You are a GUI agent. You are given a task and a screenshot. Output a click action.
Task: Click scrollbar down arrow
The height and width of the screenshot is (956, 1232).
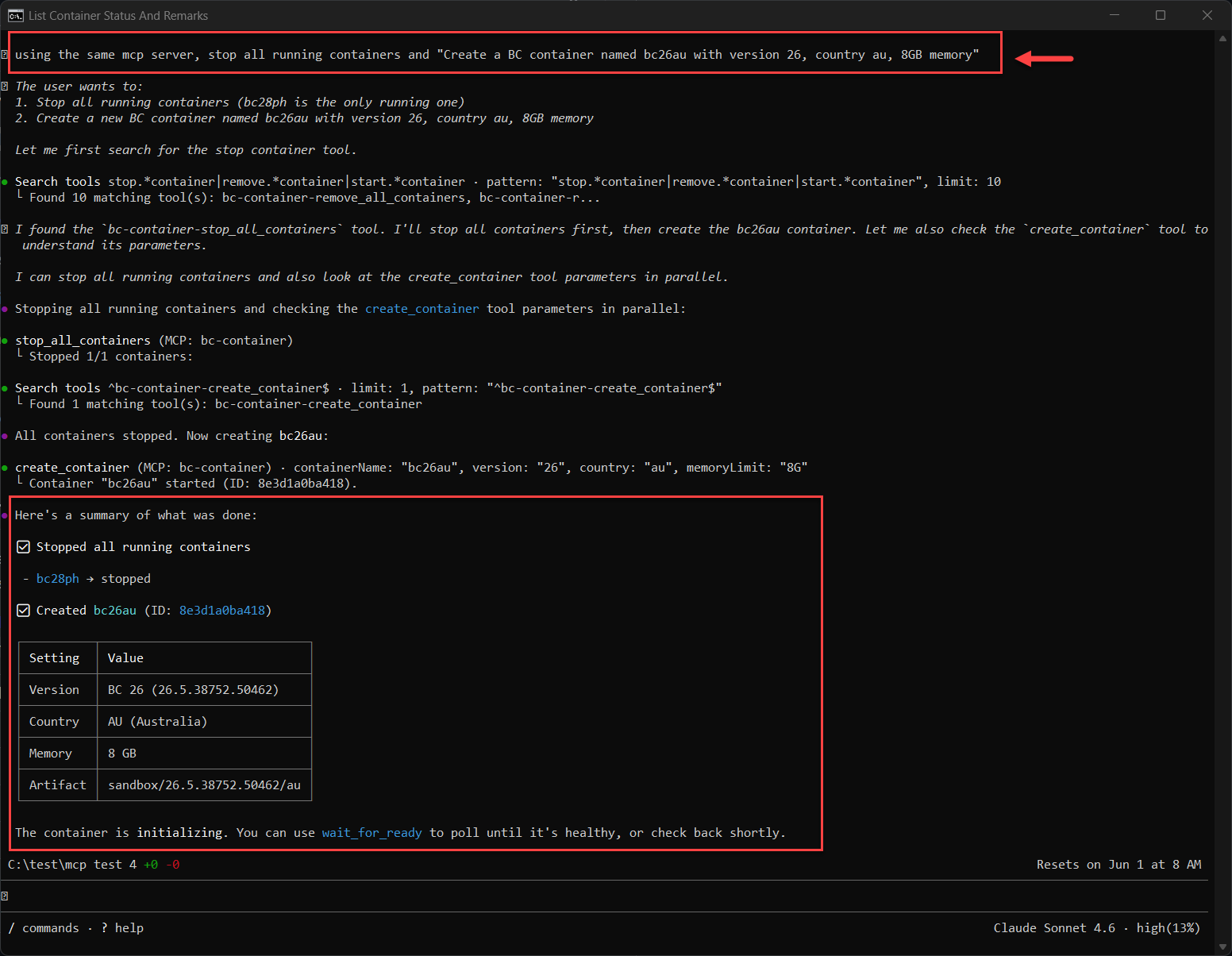click(1223, 948)
